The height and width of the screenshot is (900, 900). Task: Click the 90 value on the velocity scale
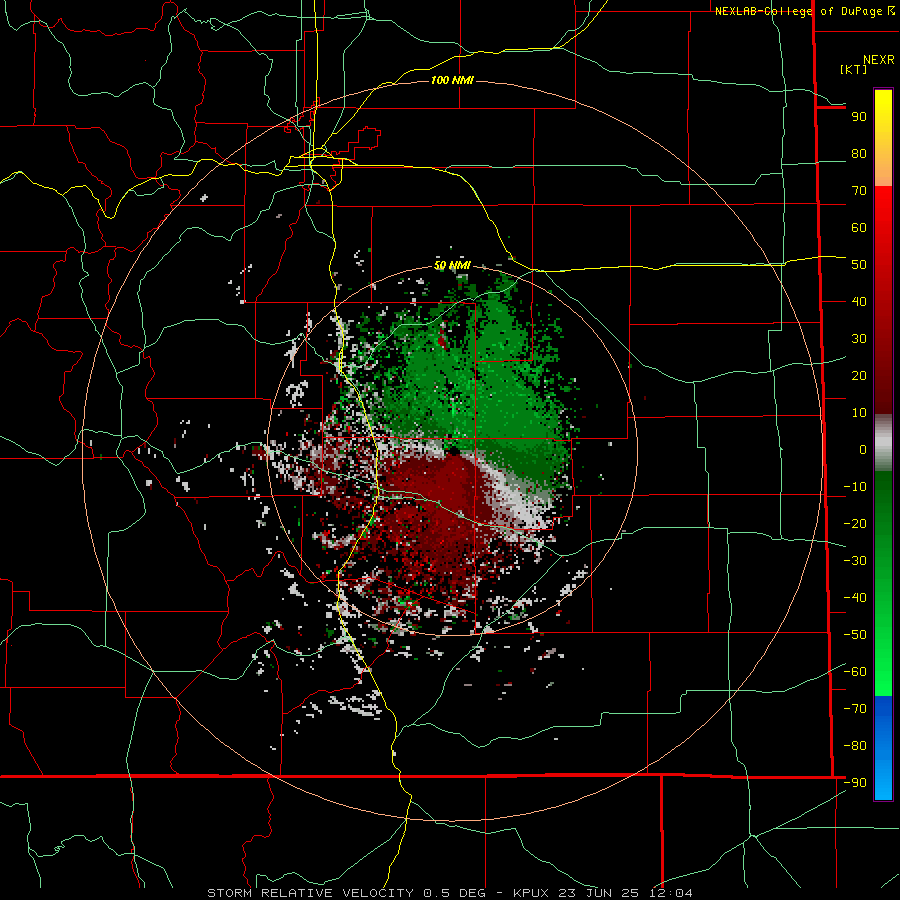[x=859, y=117]
